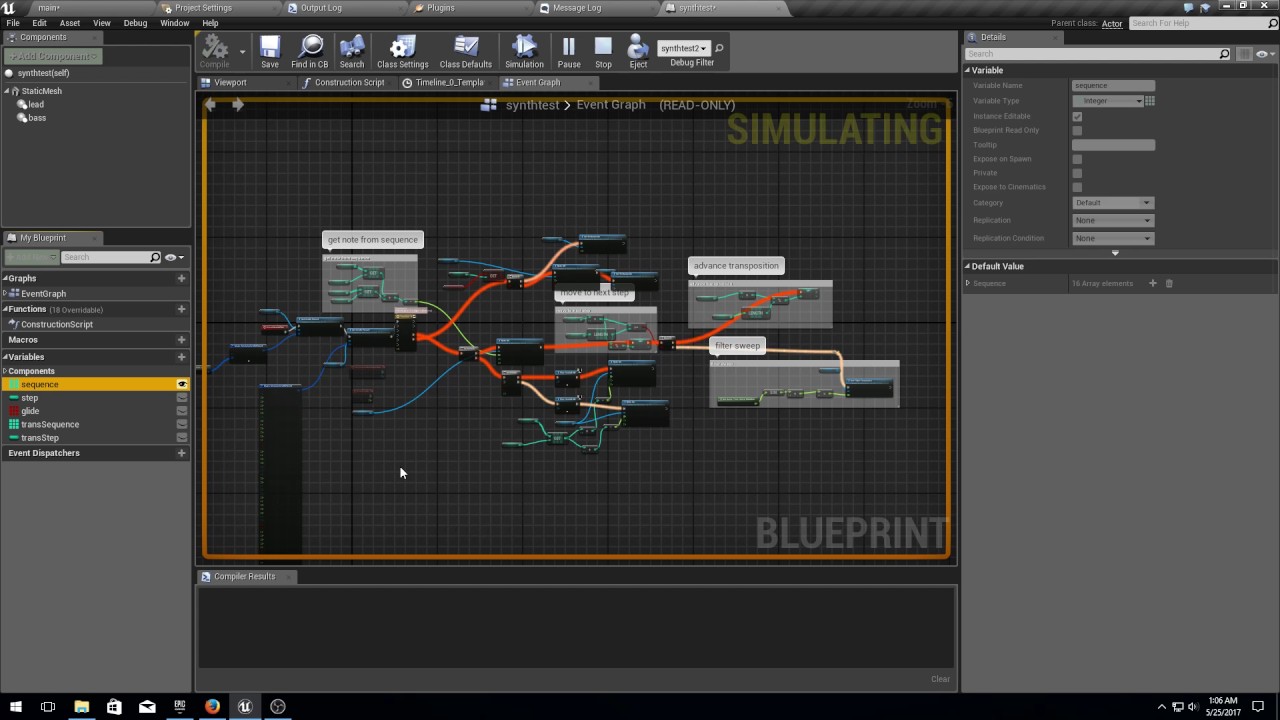Click the Save toolbar icon
The image size is (1280, 720).
[270, 52]
